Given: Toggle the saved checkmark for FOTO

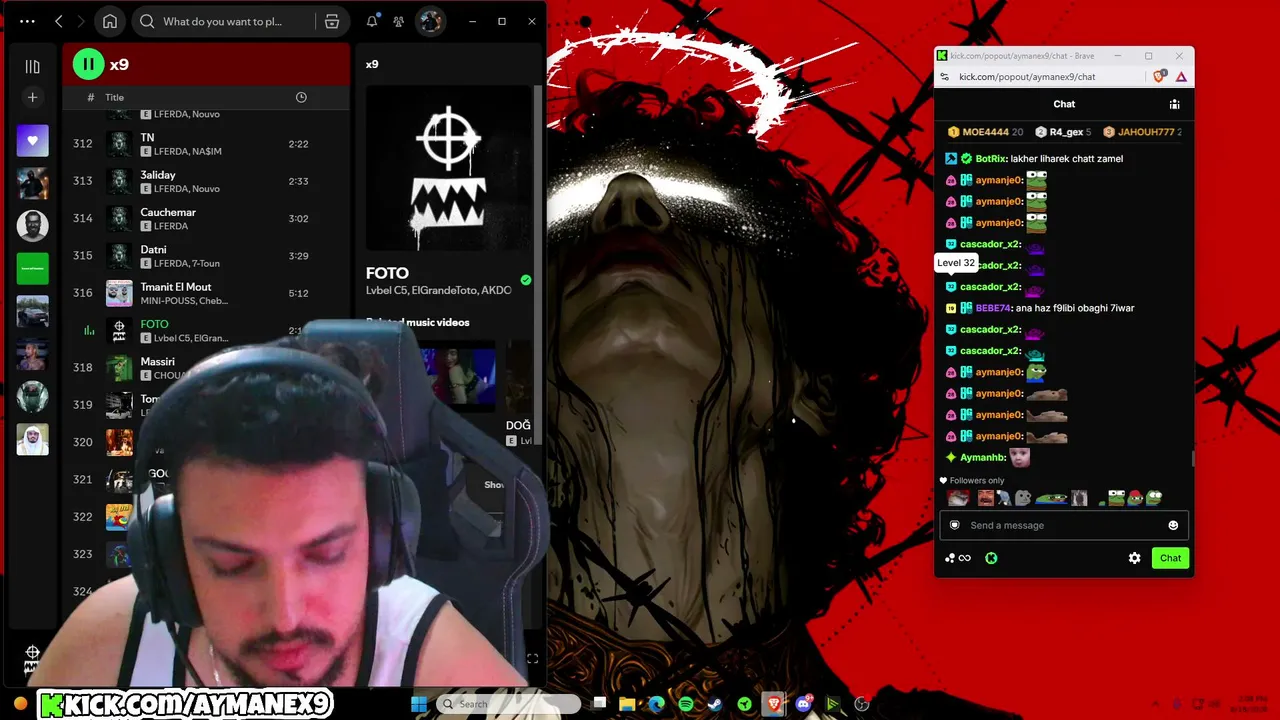Looking at the screenshot, I should coord(526,280).
